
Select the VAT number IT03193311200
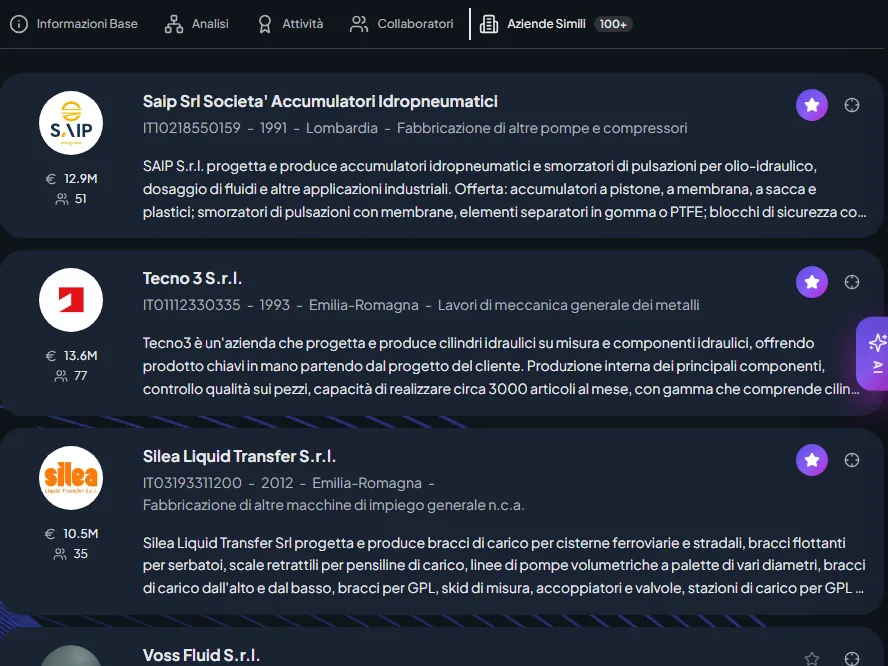(x=192, y=483)
